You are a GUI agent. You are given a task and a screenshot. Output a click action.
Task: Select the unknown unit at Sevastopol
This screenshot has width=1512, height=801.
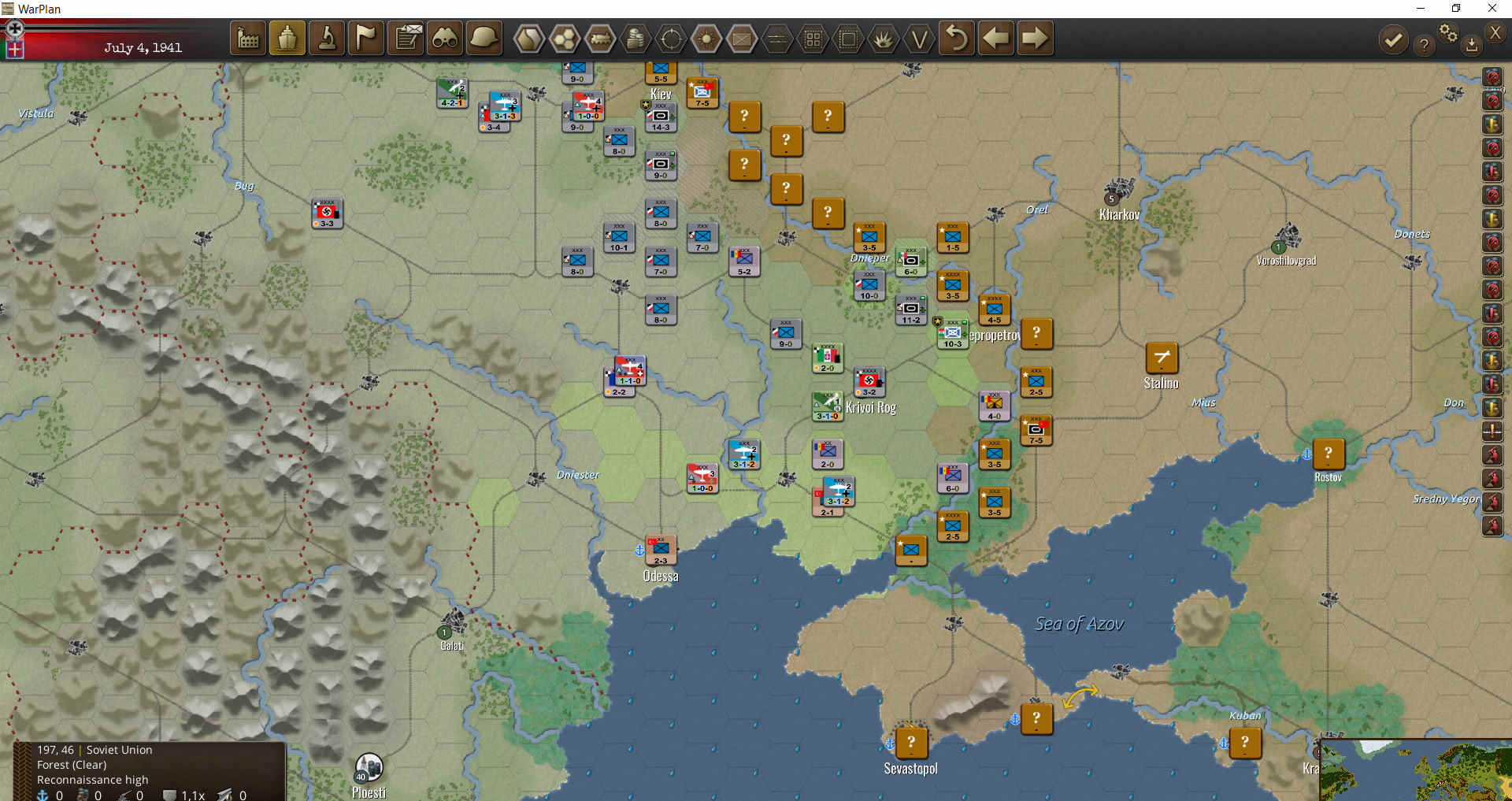tap(911, 743)
